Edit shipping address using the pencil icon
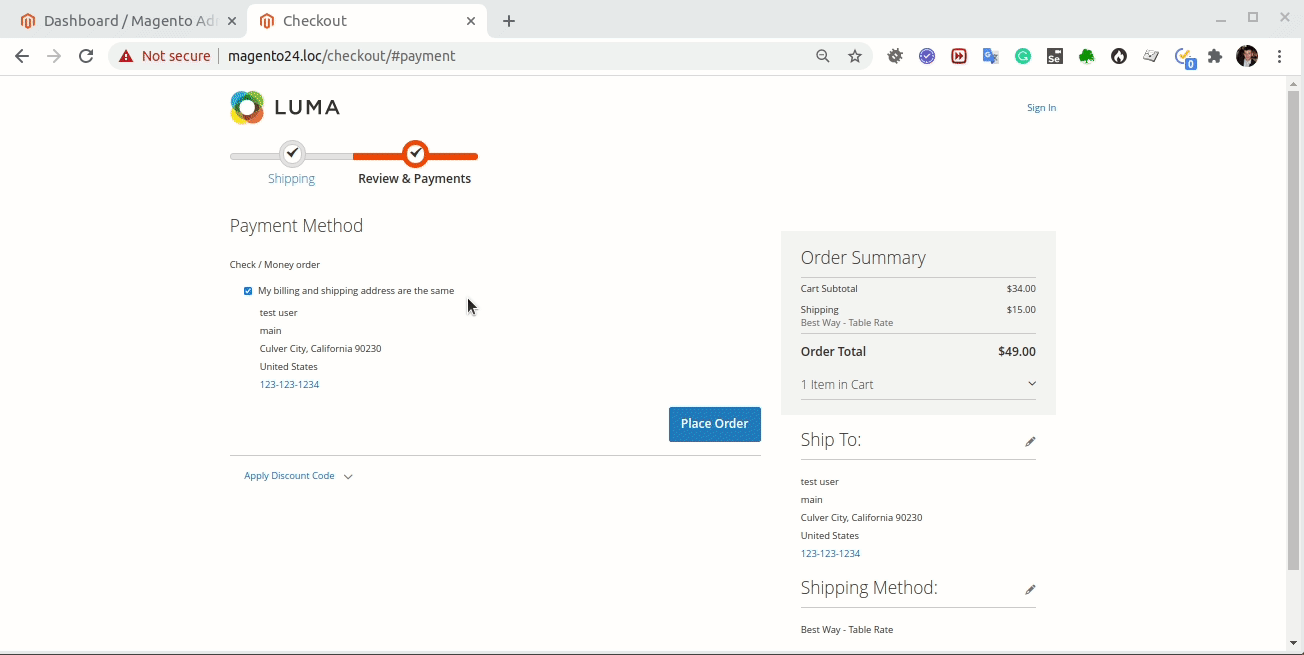The width and height of the screenshot is (1304, 655). pyautogui.click(x=1030, y=441)
